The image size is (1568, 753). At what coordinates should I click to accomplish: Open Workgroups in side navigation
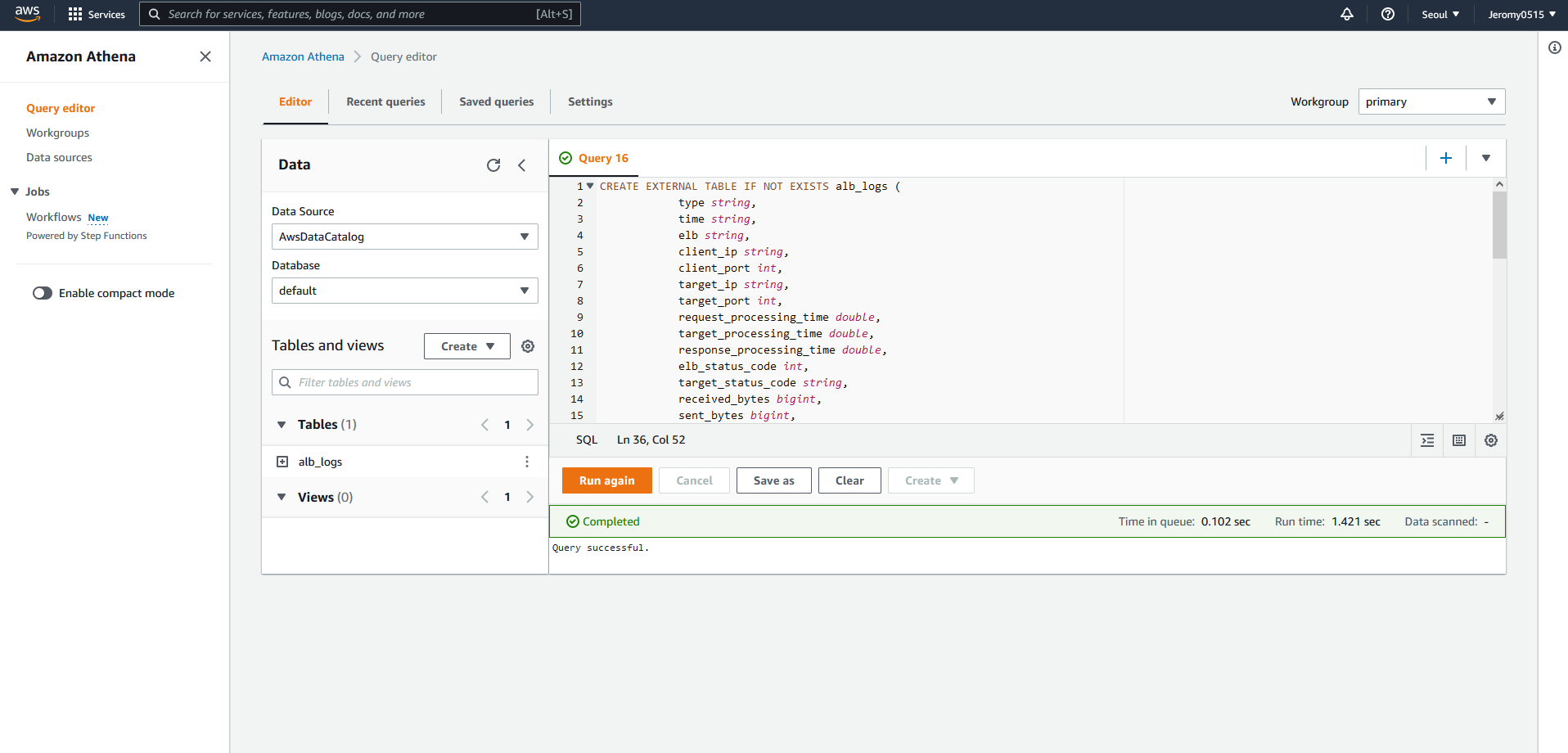coord(57,133)
